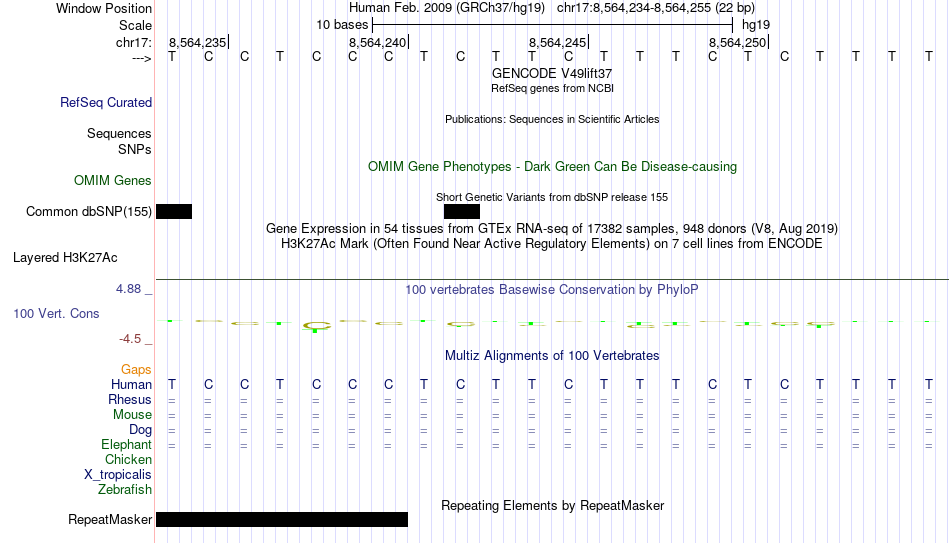Viewport: 950px width, 543px height.
Task: Click Repeating Elements by RepeatMasker title
Action: click(x=553, y=505)
